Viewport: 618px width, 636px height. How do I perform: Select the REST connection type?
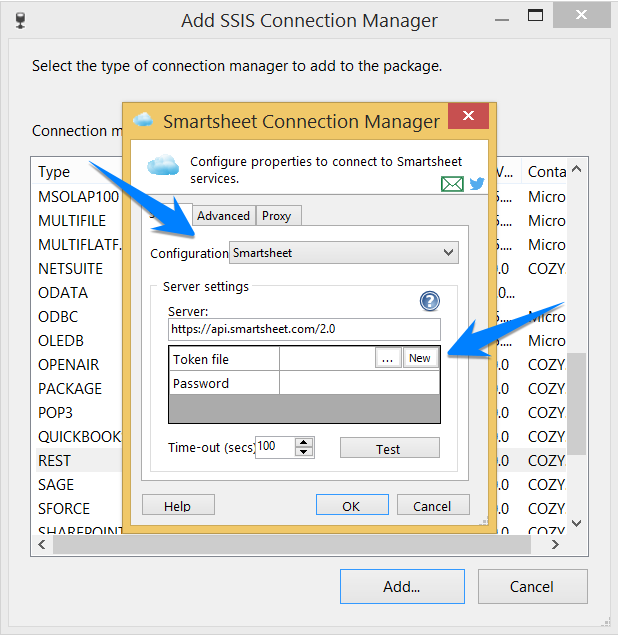[54, 461]
